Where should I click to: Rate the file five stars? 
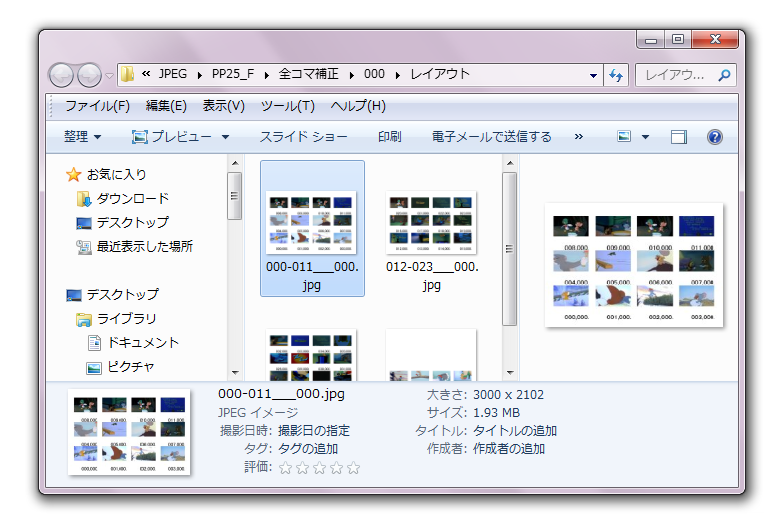click(x=354, y=468)
